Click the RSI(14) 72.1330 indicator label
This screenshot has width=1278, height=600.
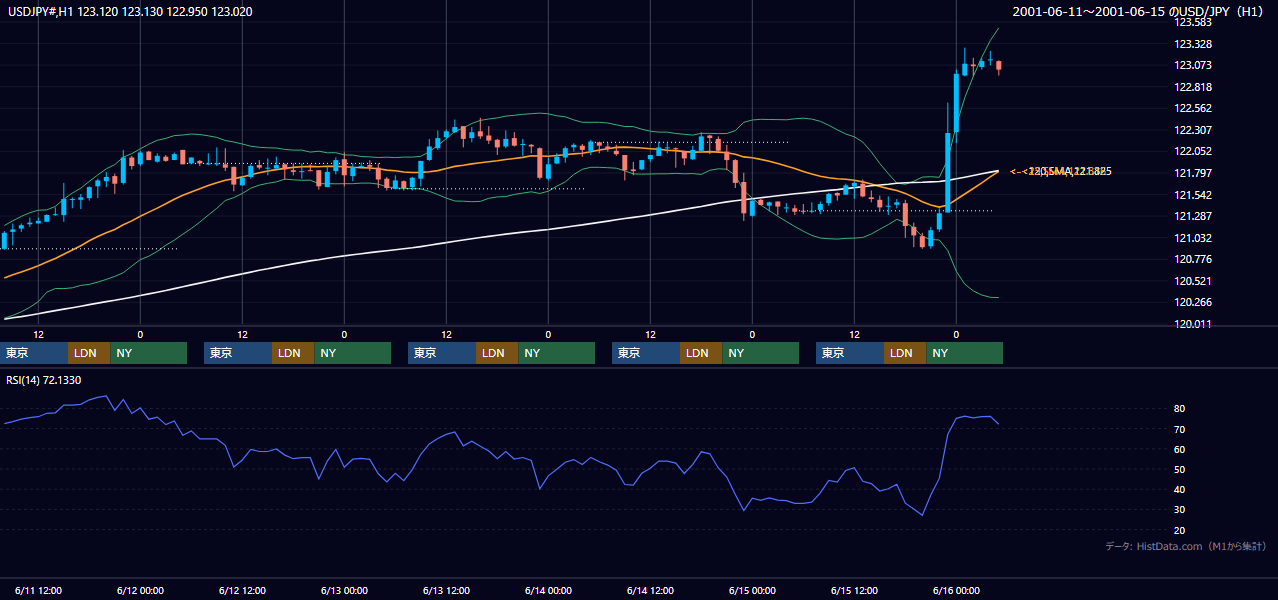coord(43,380)
